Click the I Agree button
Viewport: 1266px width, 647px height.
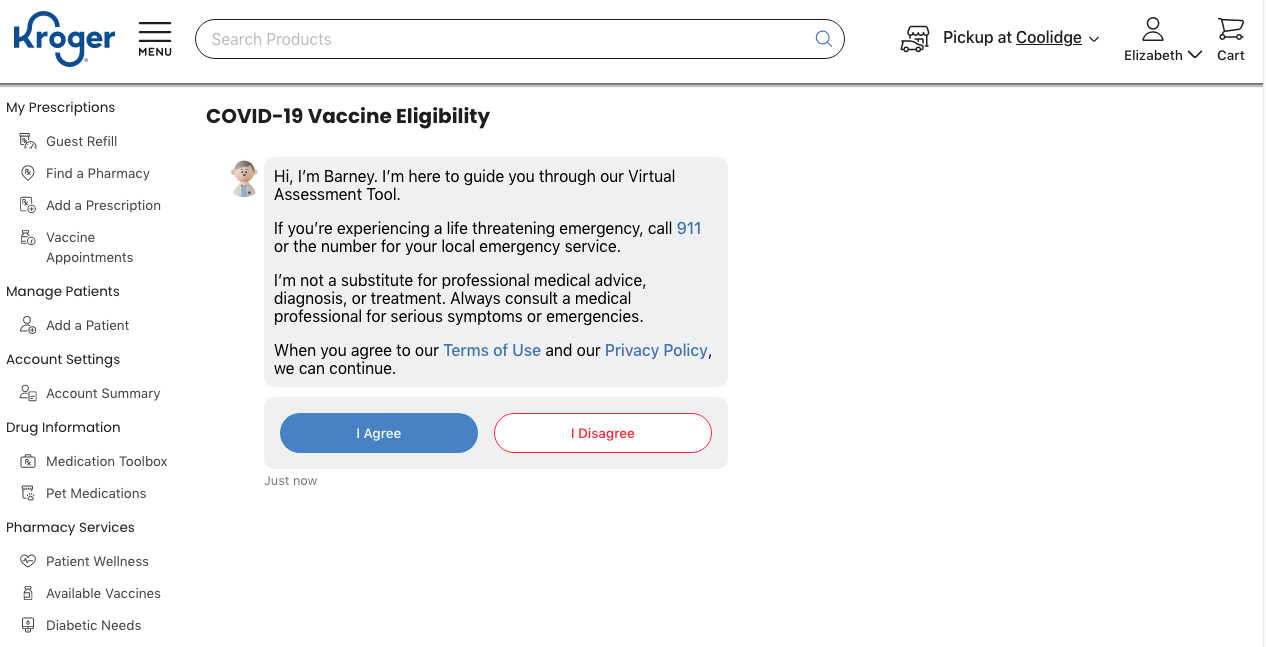pos(379,433)
